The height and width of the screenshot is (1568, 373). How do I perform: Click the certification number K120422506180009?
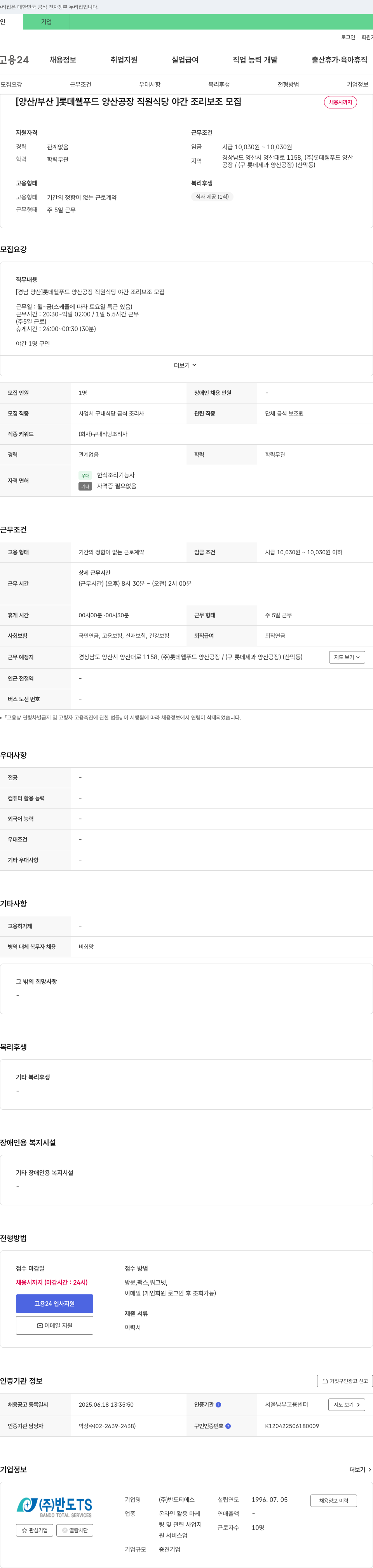click(292, 1426)
